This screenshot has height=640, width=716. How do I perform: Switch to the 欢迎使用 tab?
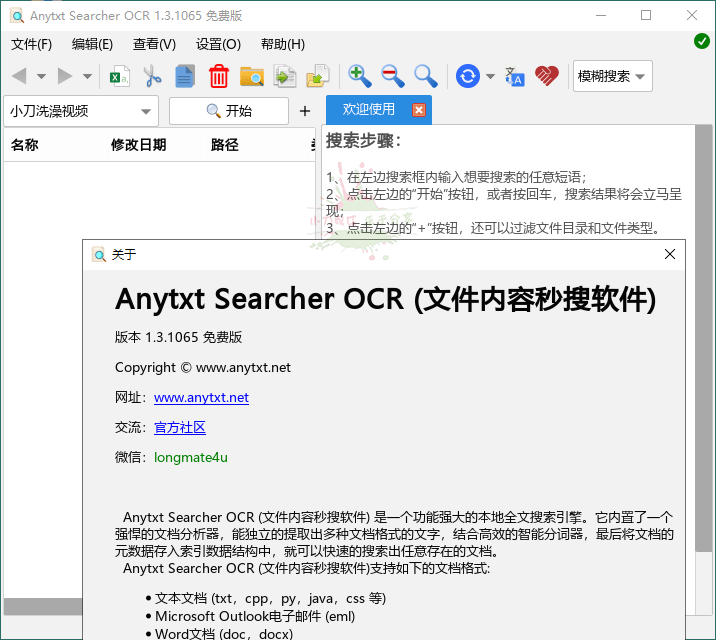point(368,110)
